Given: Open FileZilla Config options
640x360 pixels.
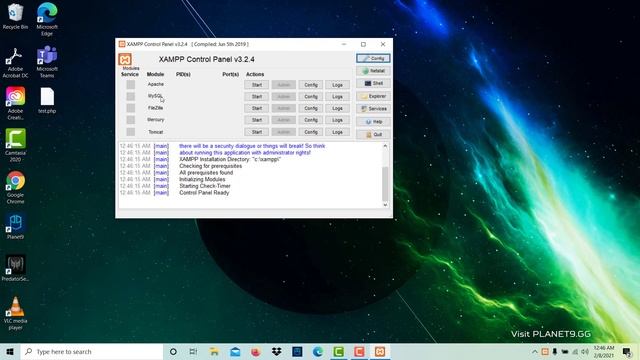Looking at the screenshot, I should point(311,109).
